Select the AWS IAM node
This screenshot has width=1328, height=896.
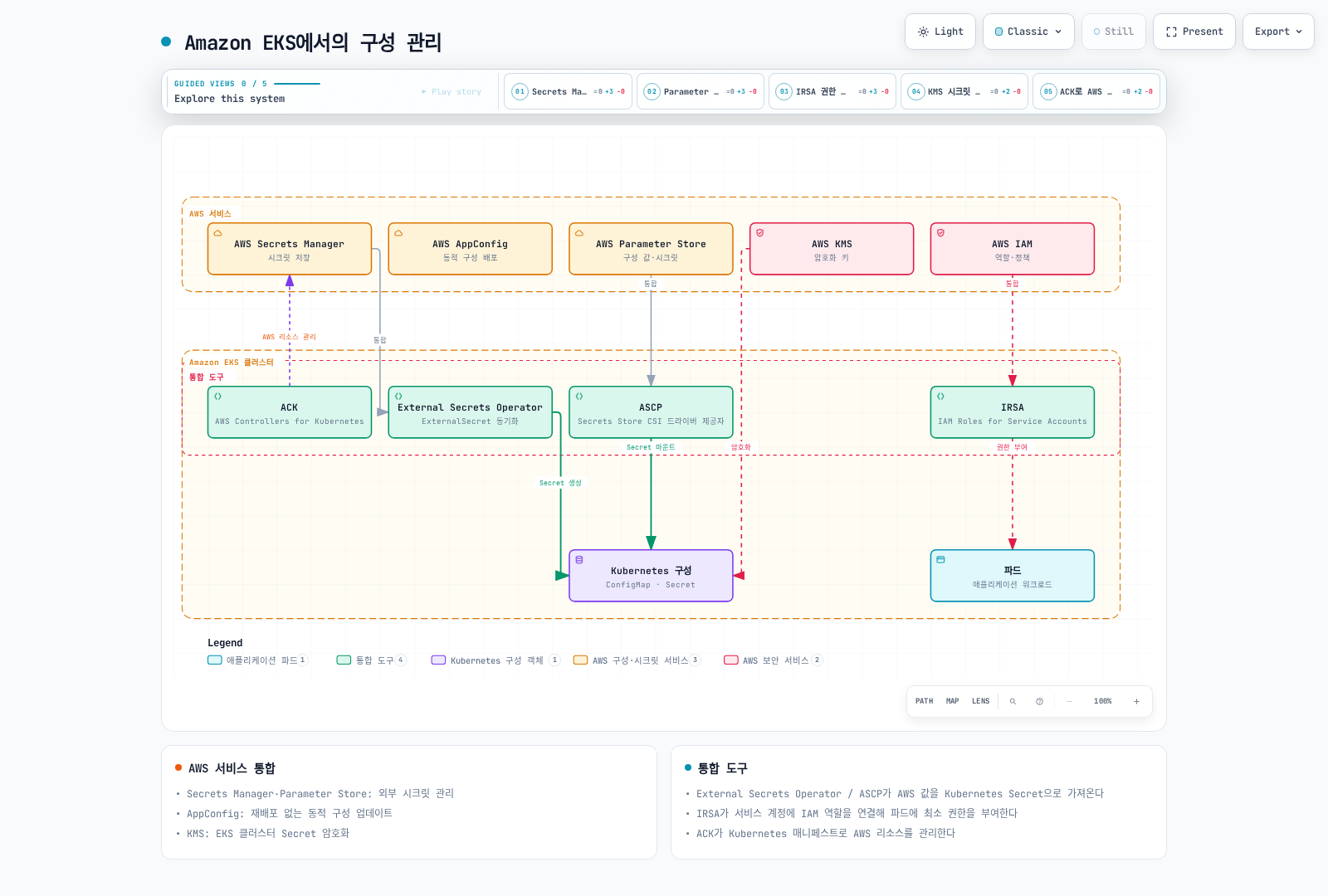point(1013,249)
